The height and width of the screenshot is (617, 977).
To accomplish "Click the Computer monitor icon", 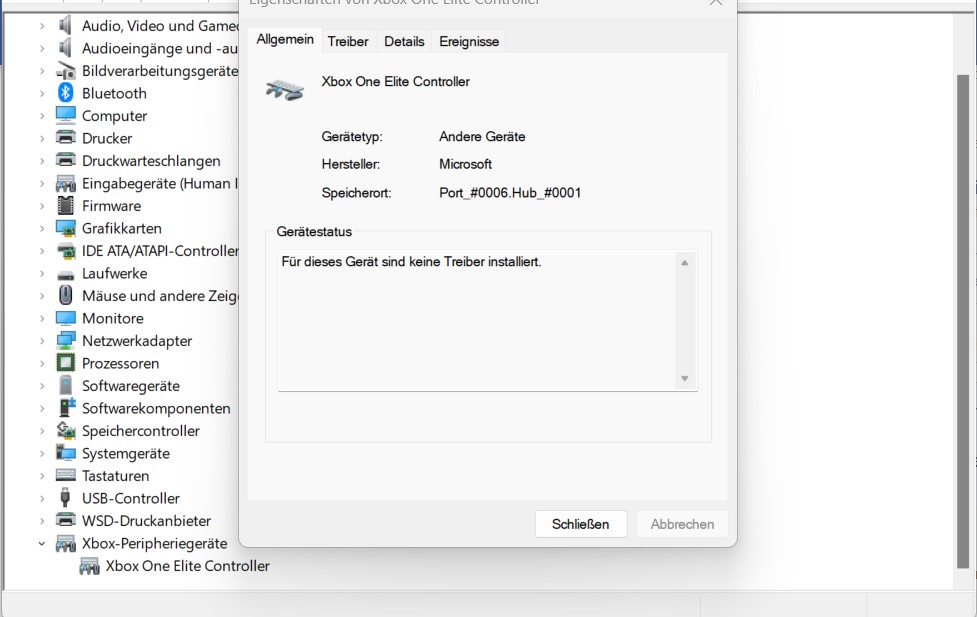I will click(x=65, y=115).
